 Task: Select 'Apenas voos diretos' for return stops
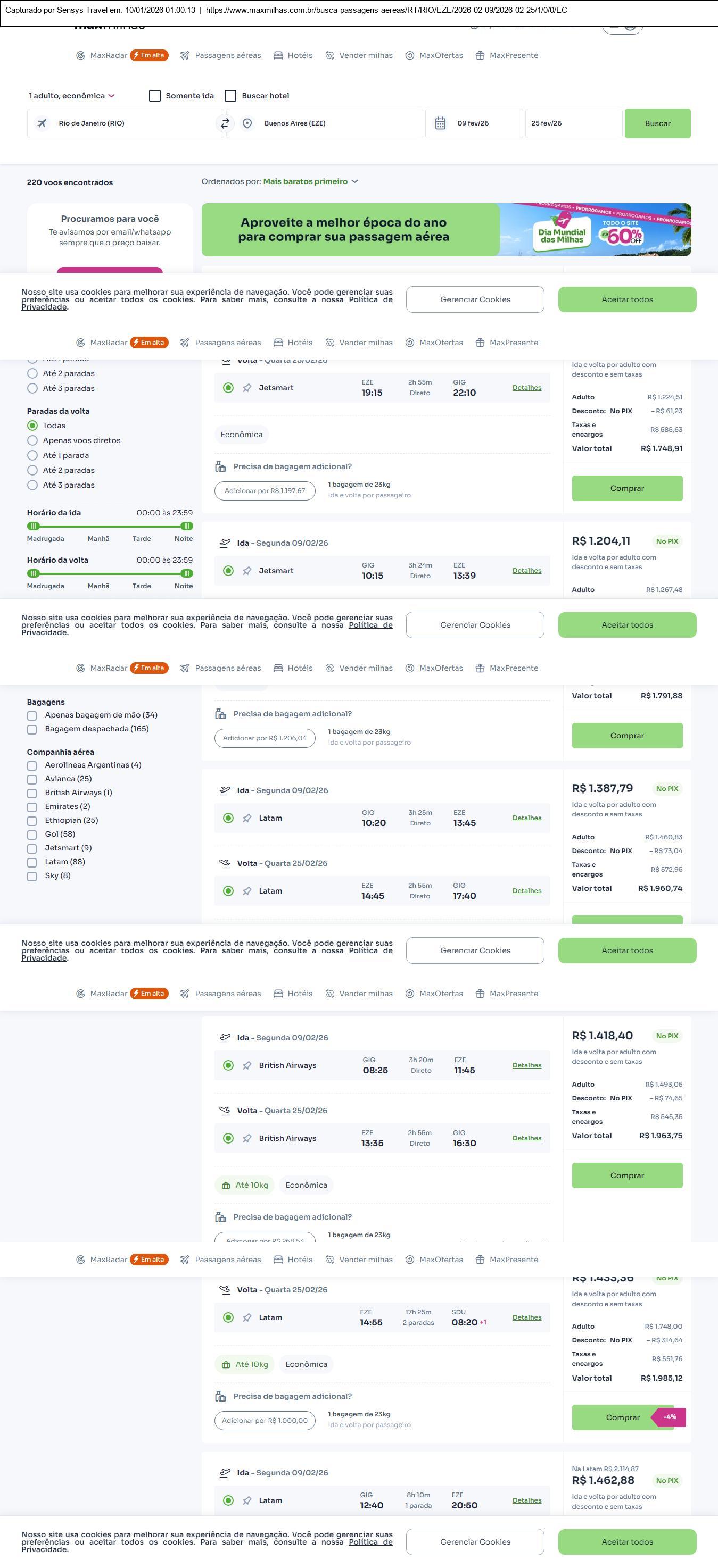32,441
